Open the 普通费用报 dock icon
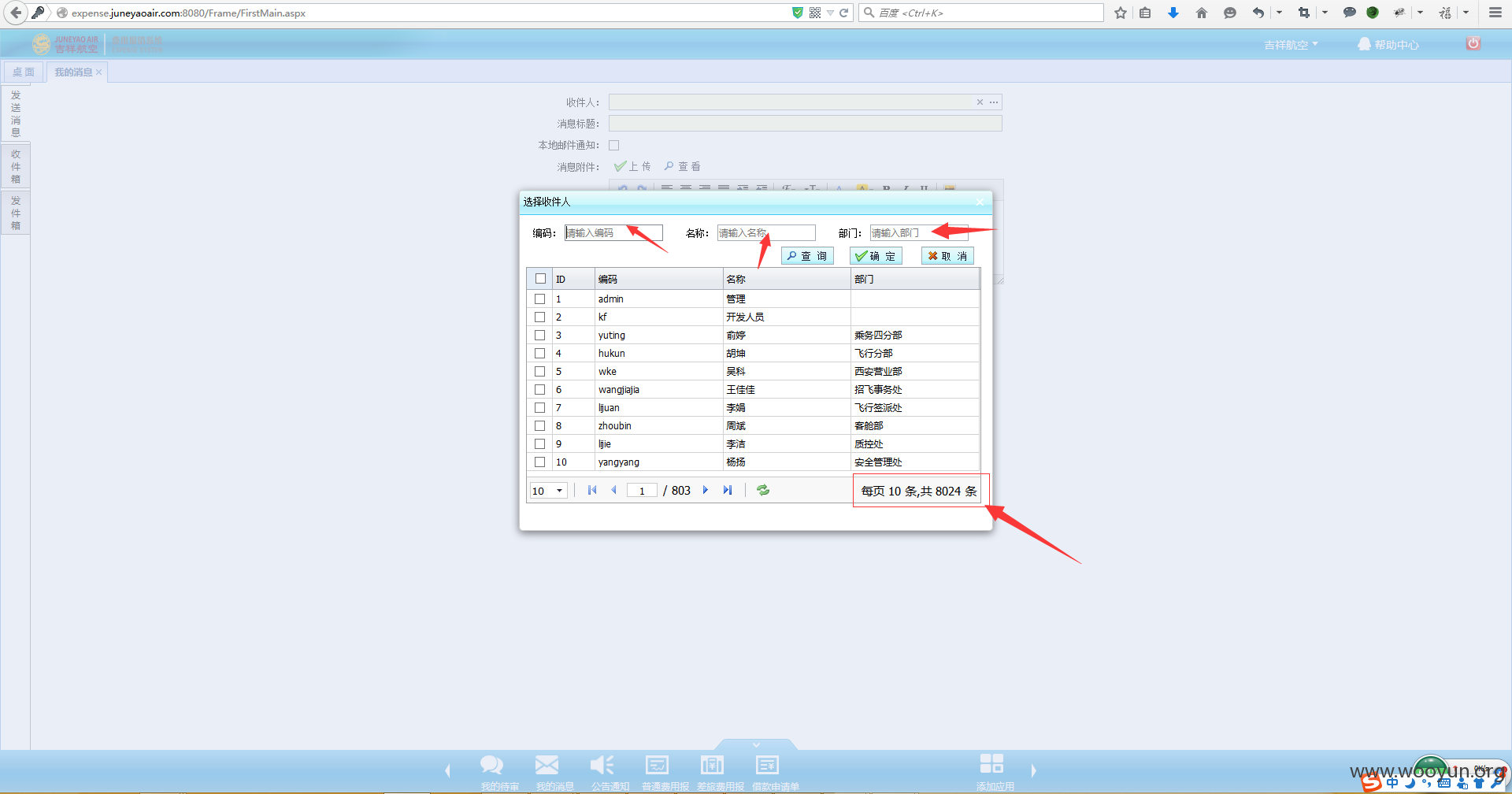1512x794 pixels. pos(657,765)
